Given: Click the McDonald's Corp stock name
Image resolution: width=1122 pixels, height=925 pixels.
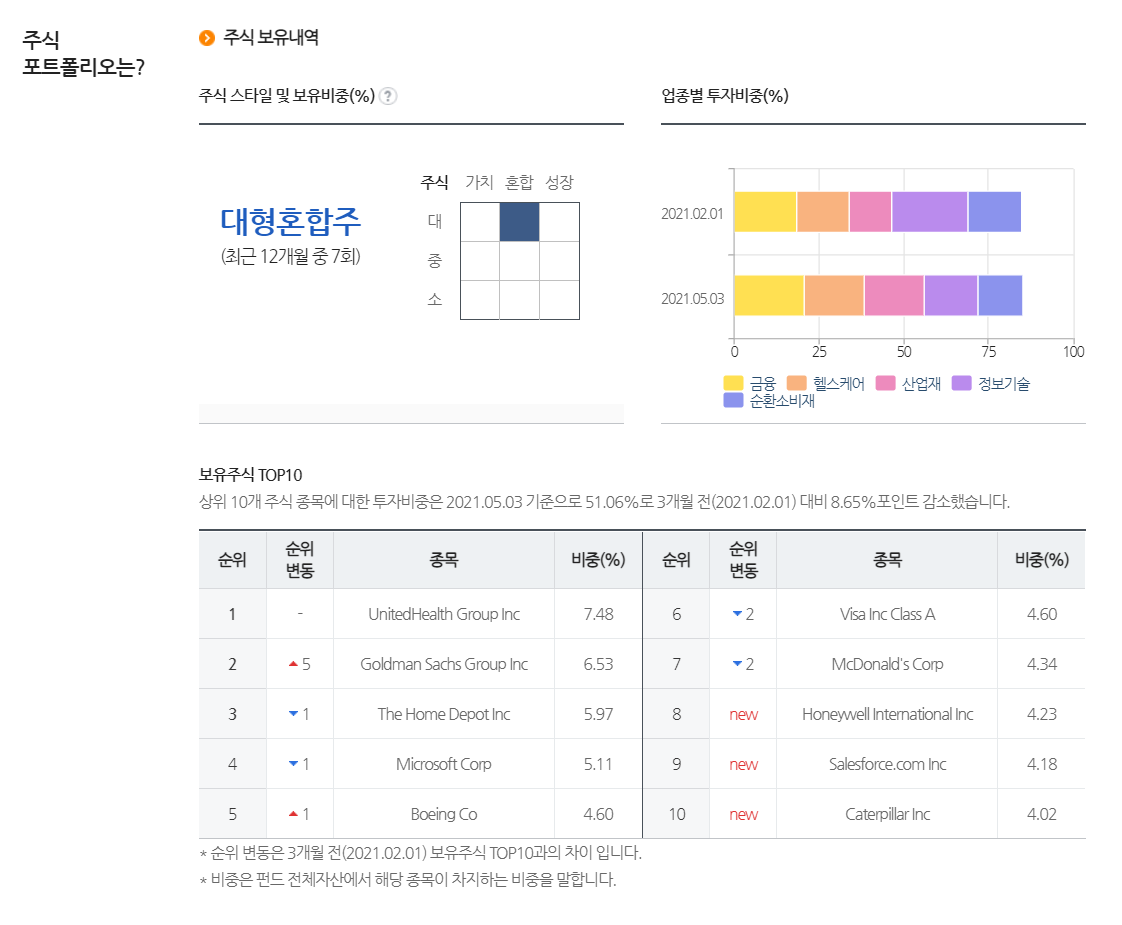Looking at the screenshot, I should 887,665.
